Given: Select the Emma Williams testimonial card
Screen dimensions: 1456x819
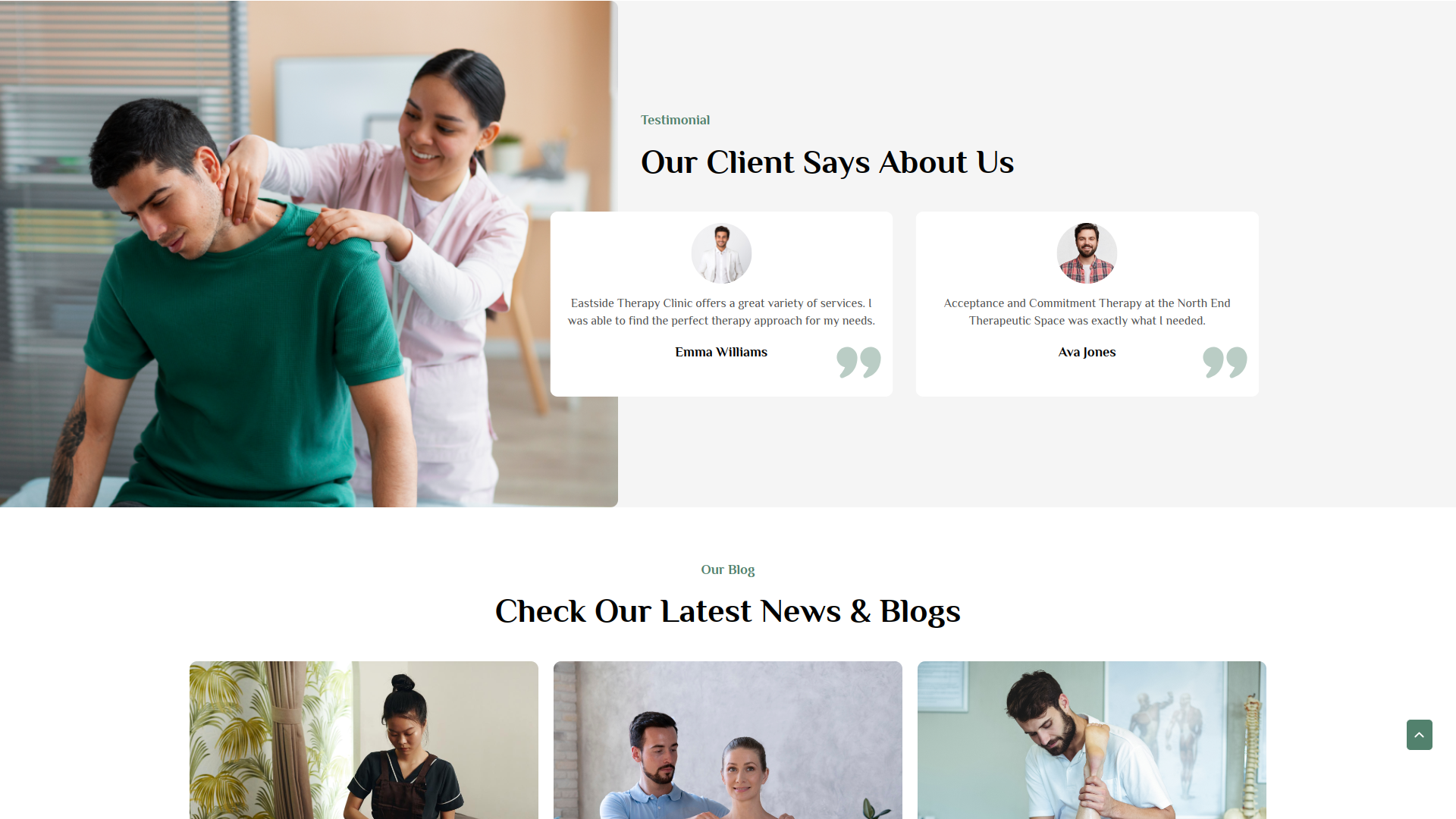Looking at the screenshot, I should click(721, 304).
